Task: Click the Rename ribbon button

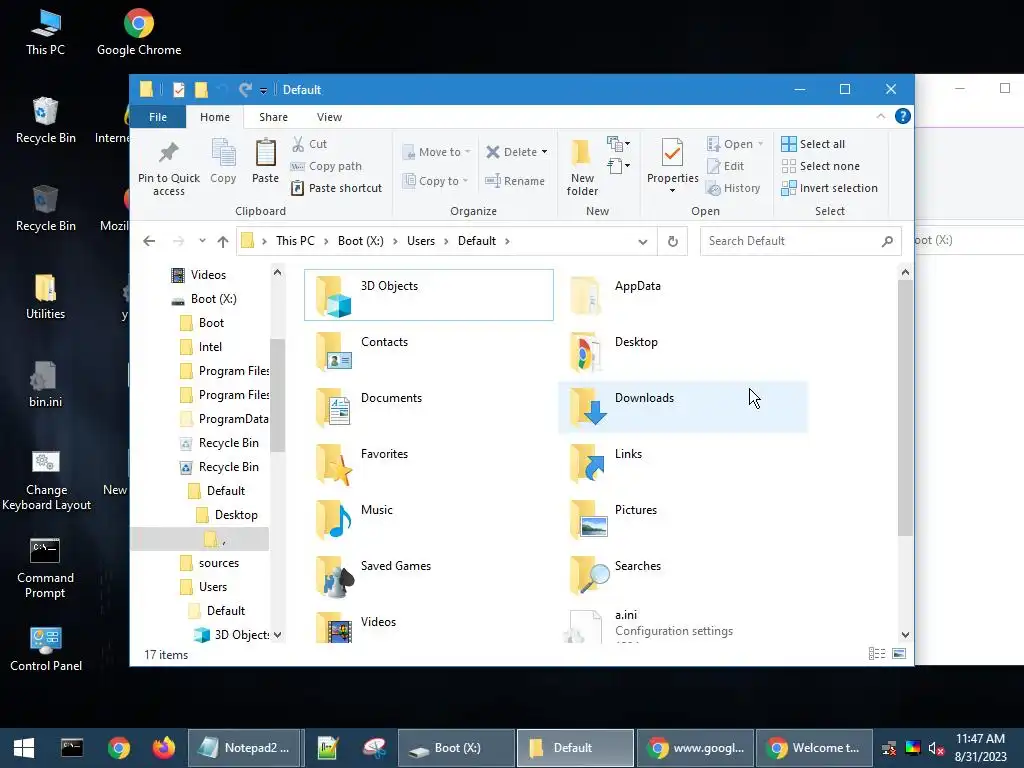Action: tap(515, 181)
